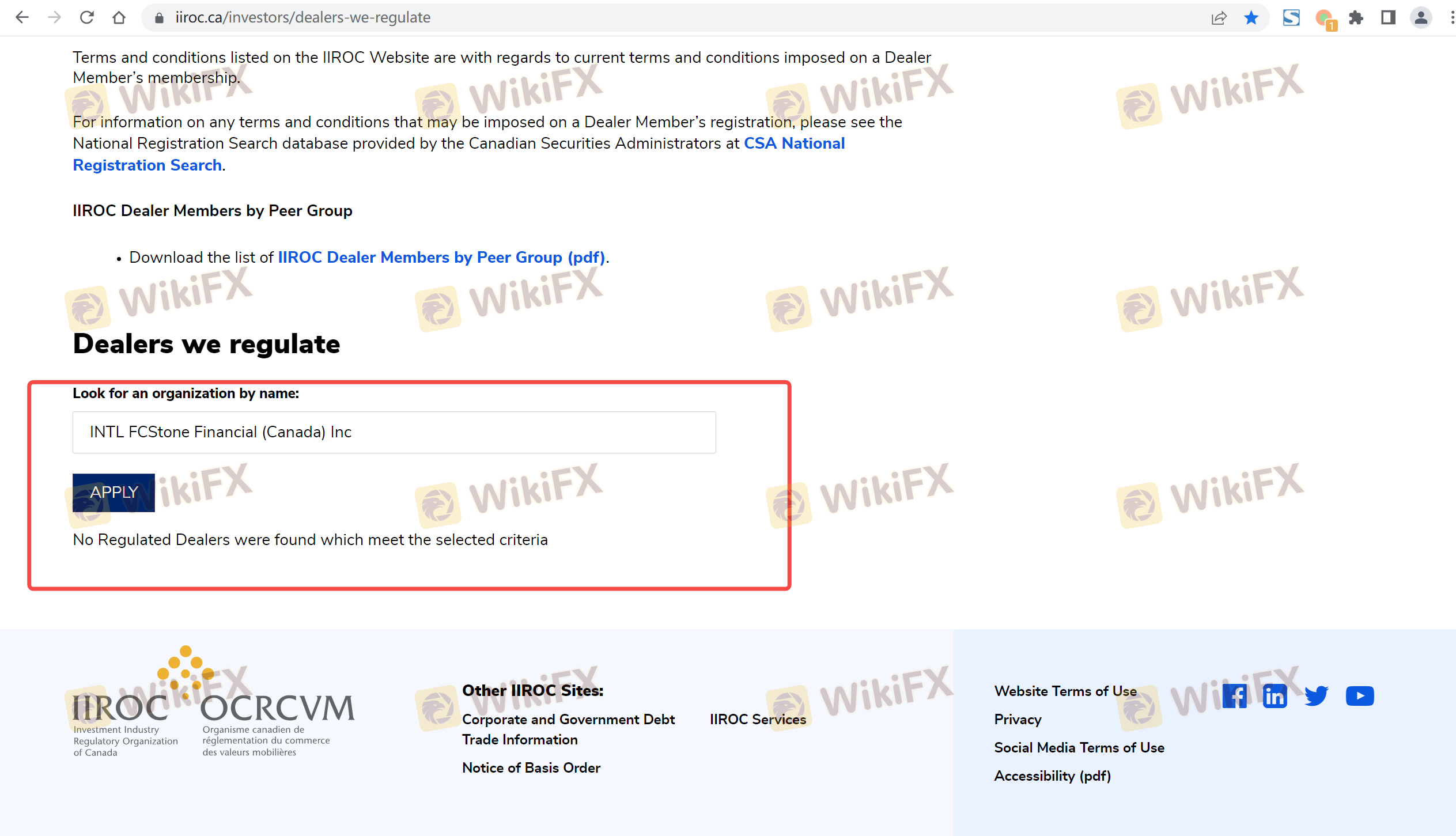Go forward to the next page
The width and height of the screenshot is (1456, 836).
click(54, 17)
